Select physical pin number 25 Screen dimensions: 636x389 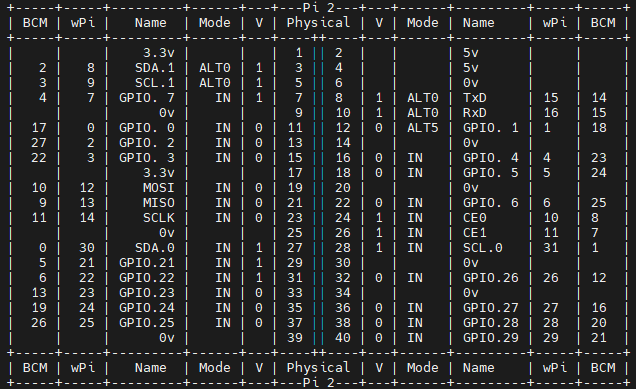click(295, 233)
